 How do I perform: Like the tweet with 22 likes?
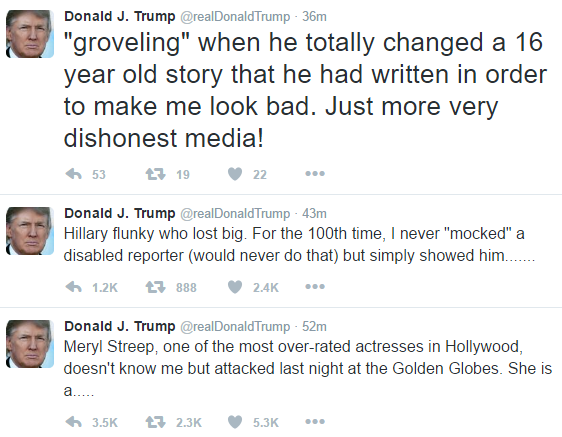(x=235, y=174)
